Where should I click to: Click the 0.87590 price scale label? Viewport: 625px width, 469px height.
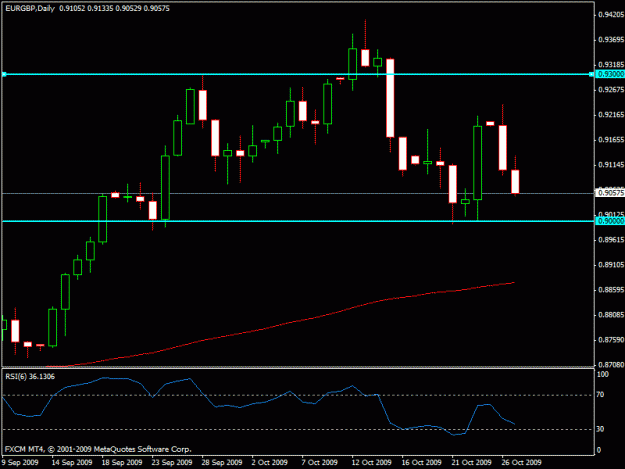click(611, 340)
